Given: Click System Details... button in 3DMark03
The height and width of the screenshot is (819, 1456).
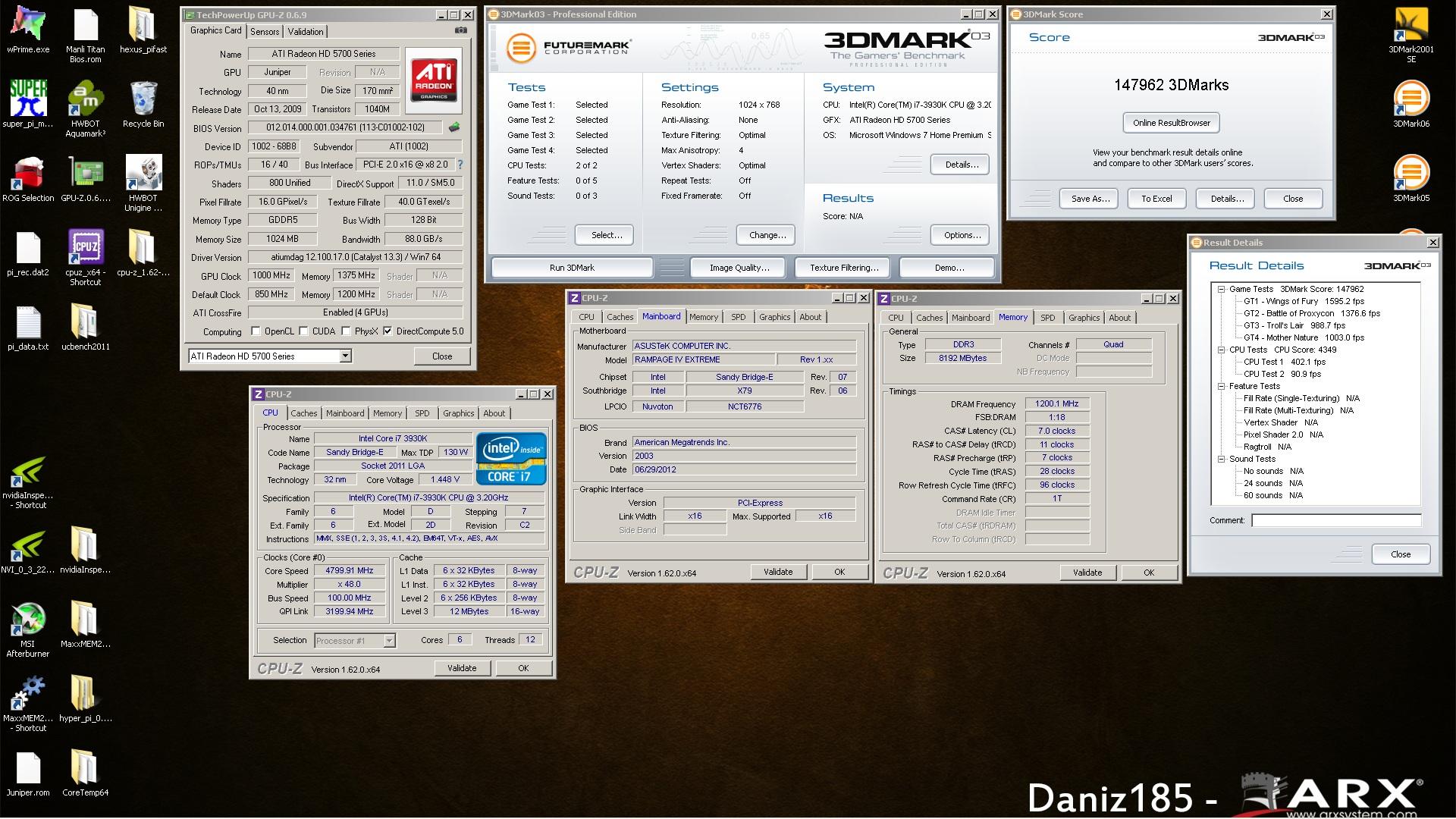Looking at the screenshot, I should coord(960,165).
